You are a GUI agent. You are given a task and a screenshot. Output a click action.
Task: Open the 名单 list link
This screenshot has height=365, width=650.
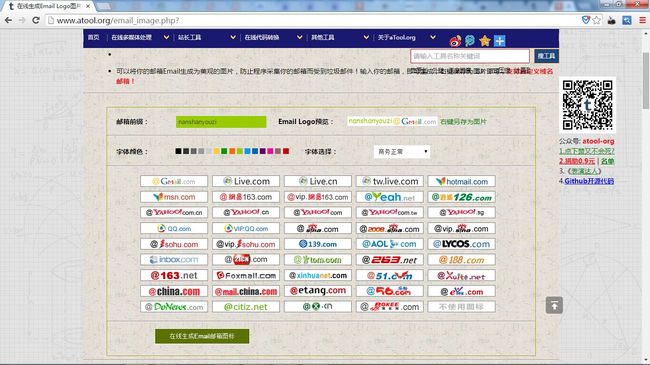click(607, 161)
